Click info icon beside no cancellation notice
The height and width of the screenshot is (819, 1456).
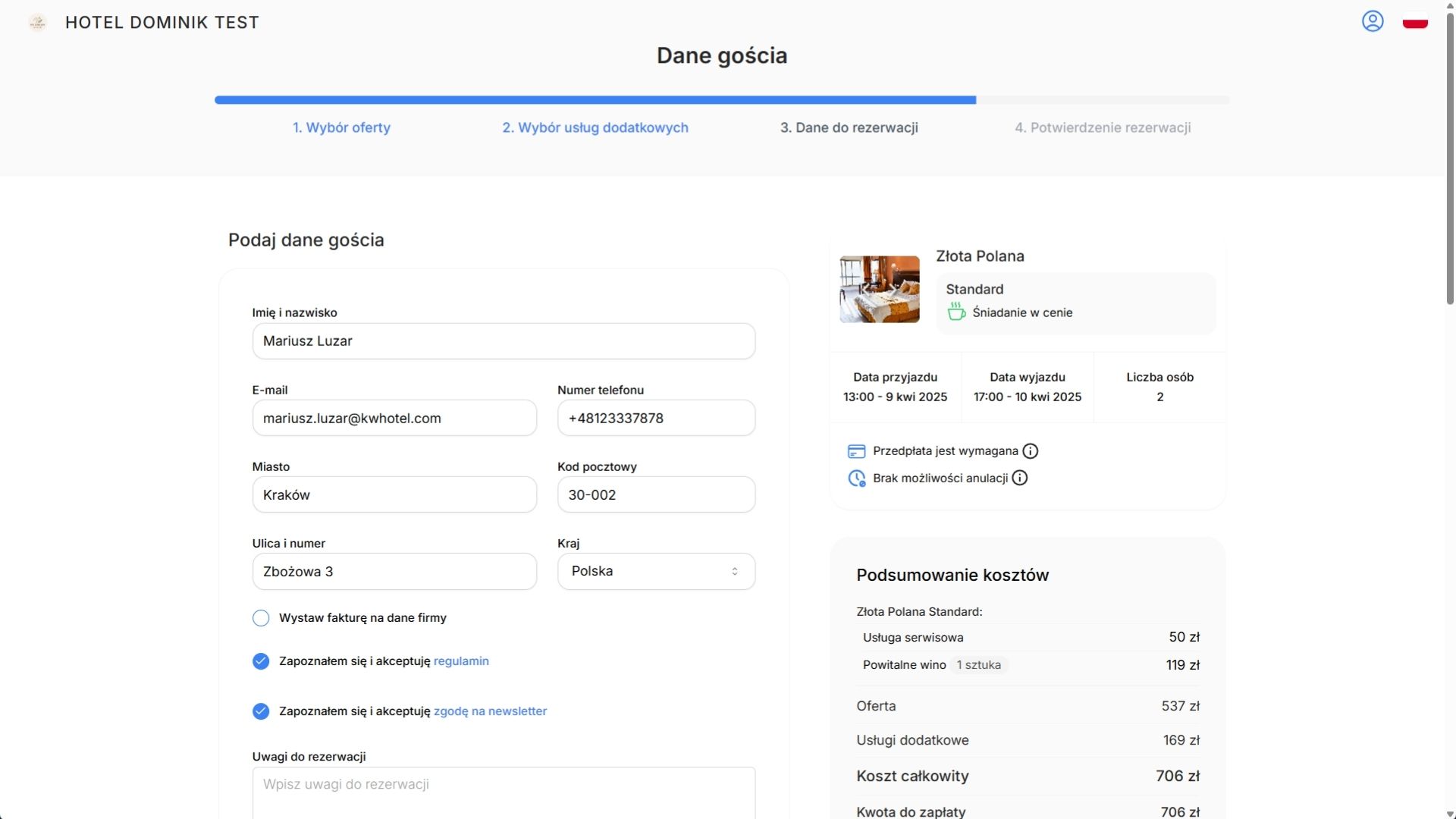tap(1020, 478)
